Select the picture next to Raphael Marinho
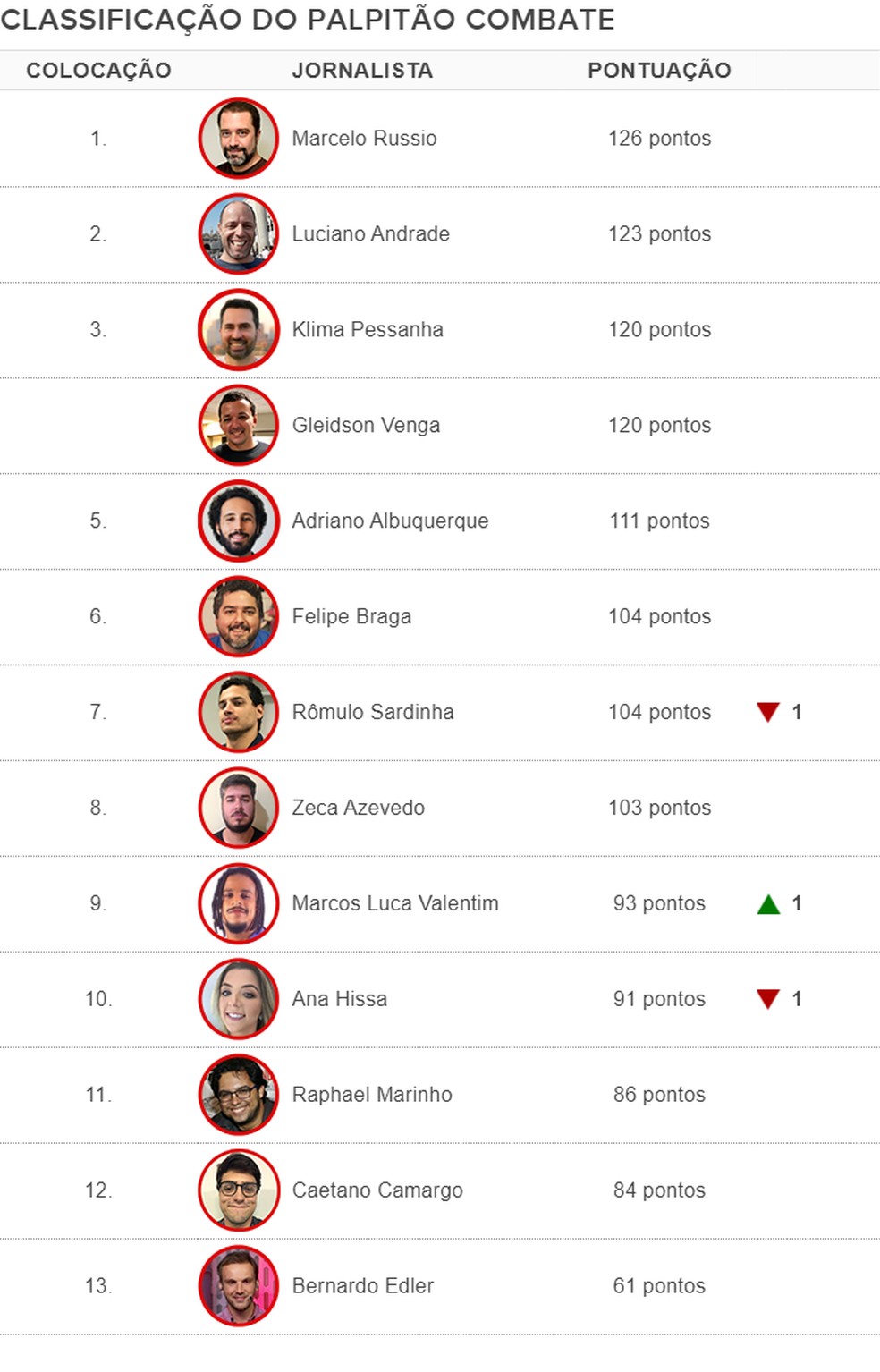 coord(238,1095)
